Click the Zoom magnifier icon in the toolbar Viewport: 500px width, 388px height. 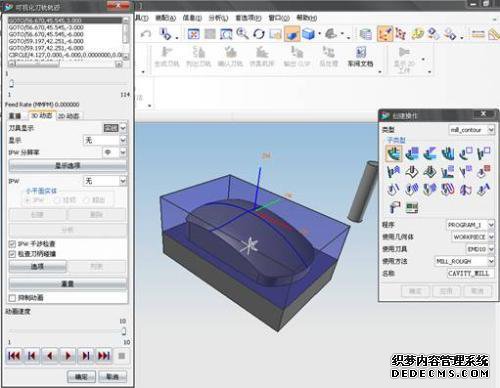click(x=242, y=33)
